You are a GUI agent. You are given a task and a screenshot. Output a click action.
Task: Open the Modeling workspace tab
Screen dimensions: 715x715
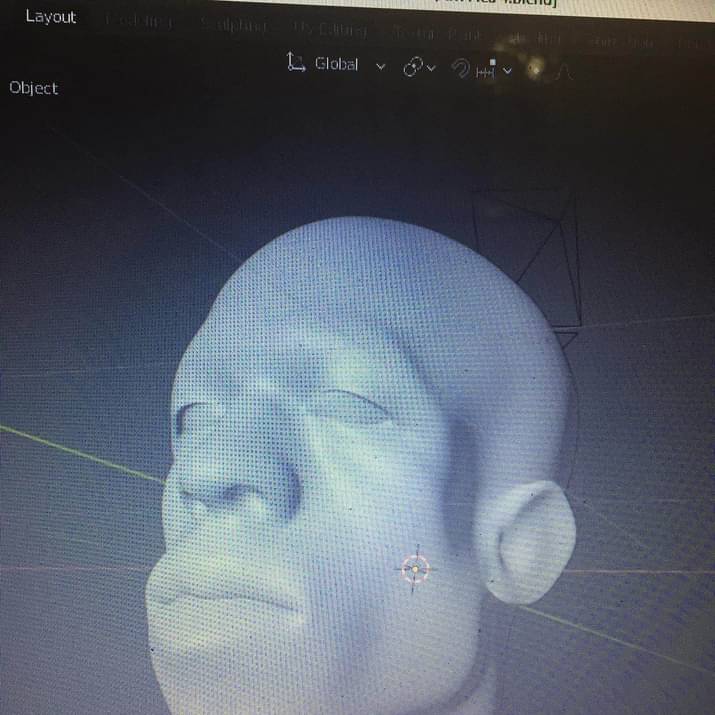139,22
